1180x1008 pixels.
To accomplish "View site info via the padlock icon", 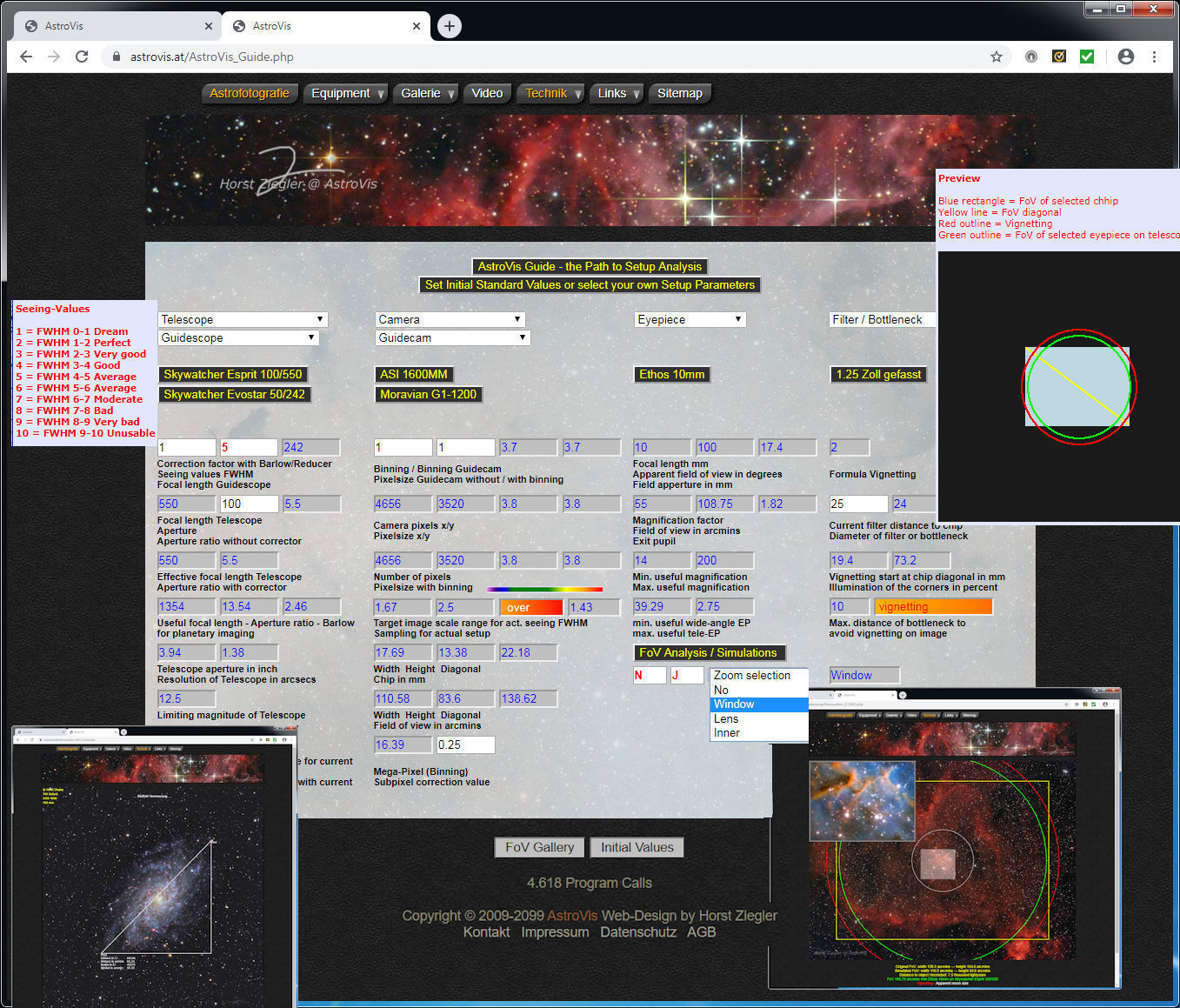I will pyautogui.click(x=115, y=57).
